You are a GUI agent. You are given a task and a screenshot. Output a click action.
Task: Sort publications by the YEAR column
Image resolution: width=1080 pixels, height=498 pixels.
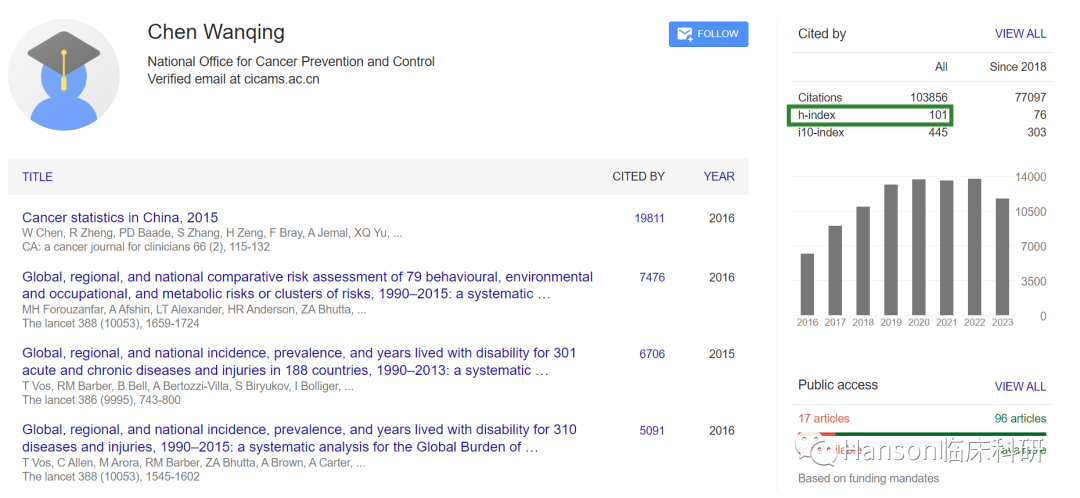pyautogui.click(x=719, y=177)
